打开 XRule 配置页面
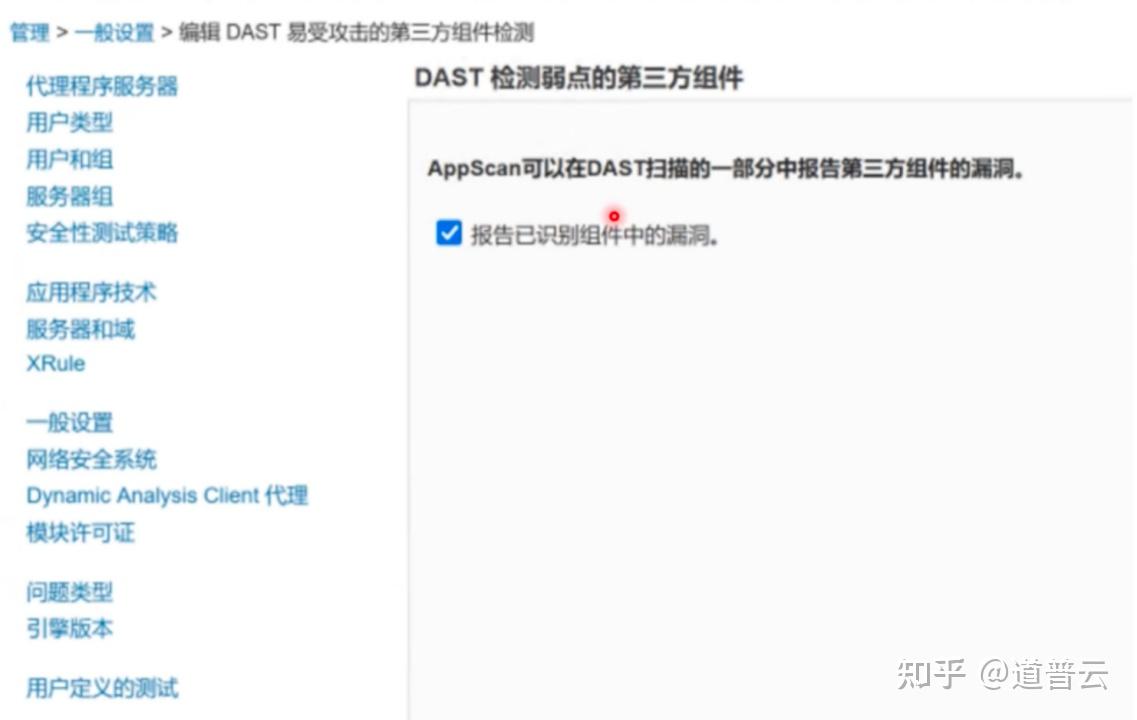The image size is (1137, 720). click(54, 364)
